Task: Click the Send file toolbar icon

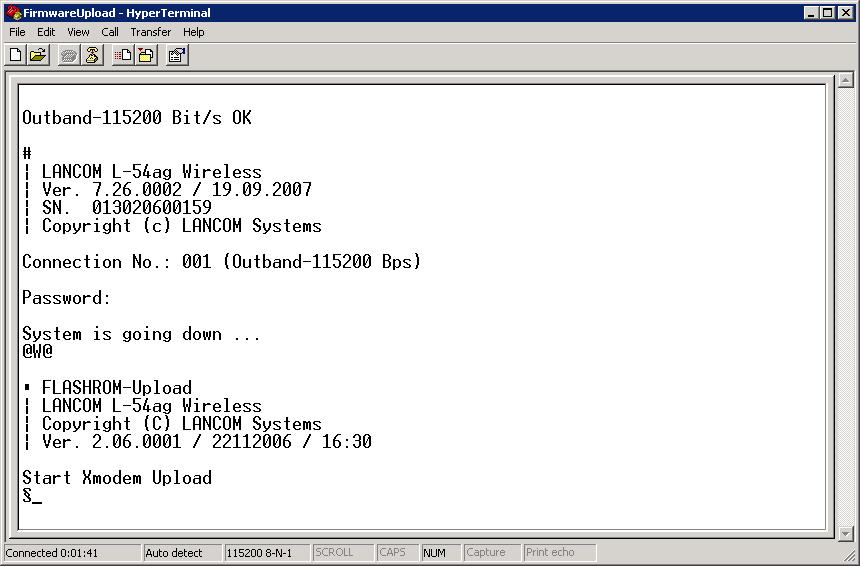Action: tap(123, 56)
